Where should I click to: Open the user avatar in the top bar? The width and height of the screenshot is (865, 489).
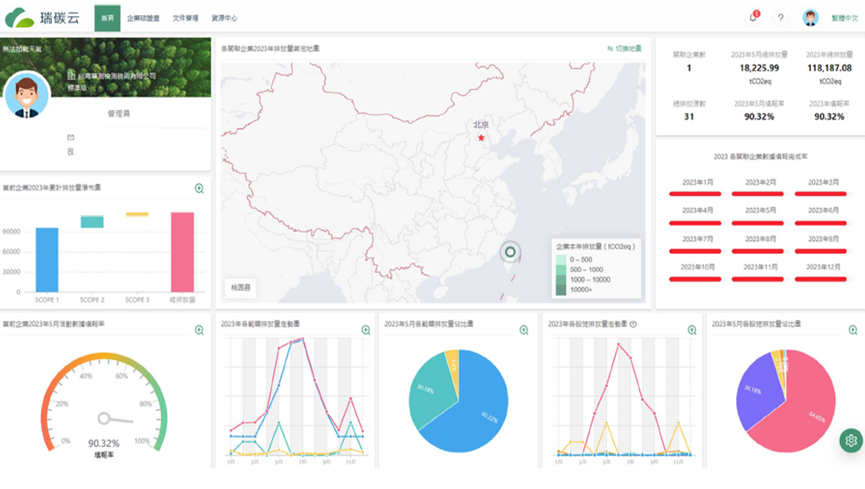(x=810, y=18)
